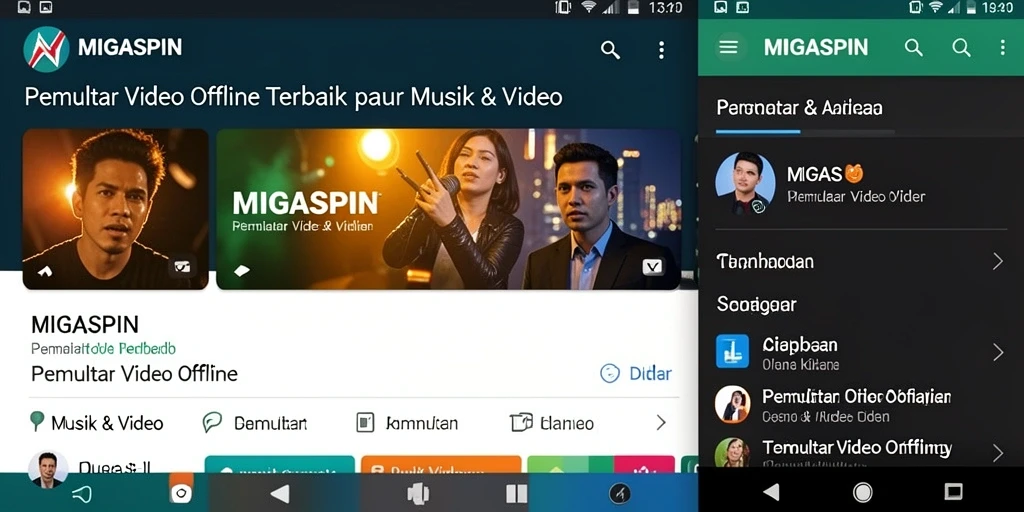Tap the back triangle in left bottom bar

tap(280, 493)
